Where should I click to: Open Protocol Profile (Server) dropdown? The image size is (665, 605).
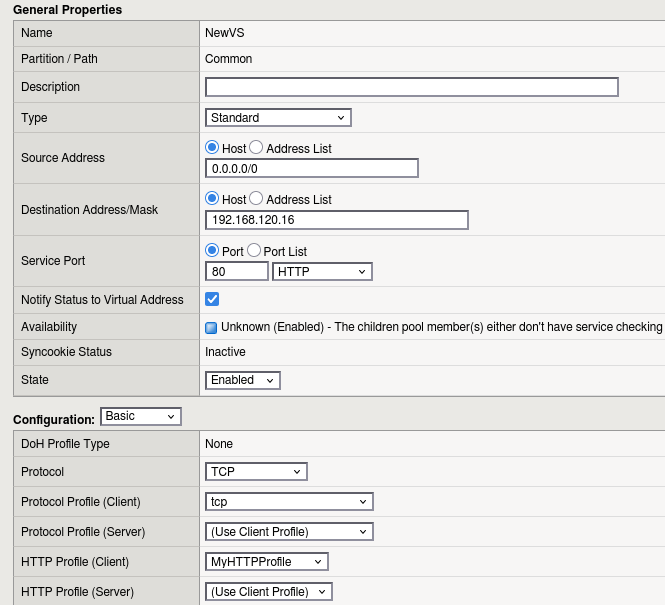(x=289, y=532)
